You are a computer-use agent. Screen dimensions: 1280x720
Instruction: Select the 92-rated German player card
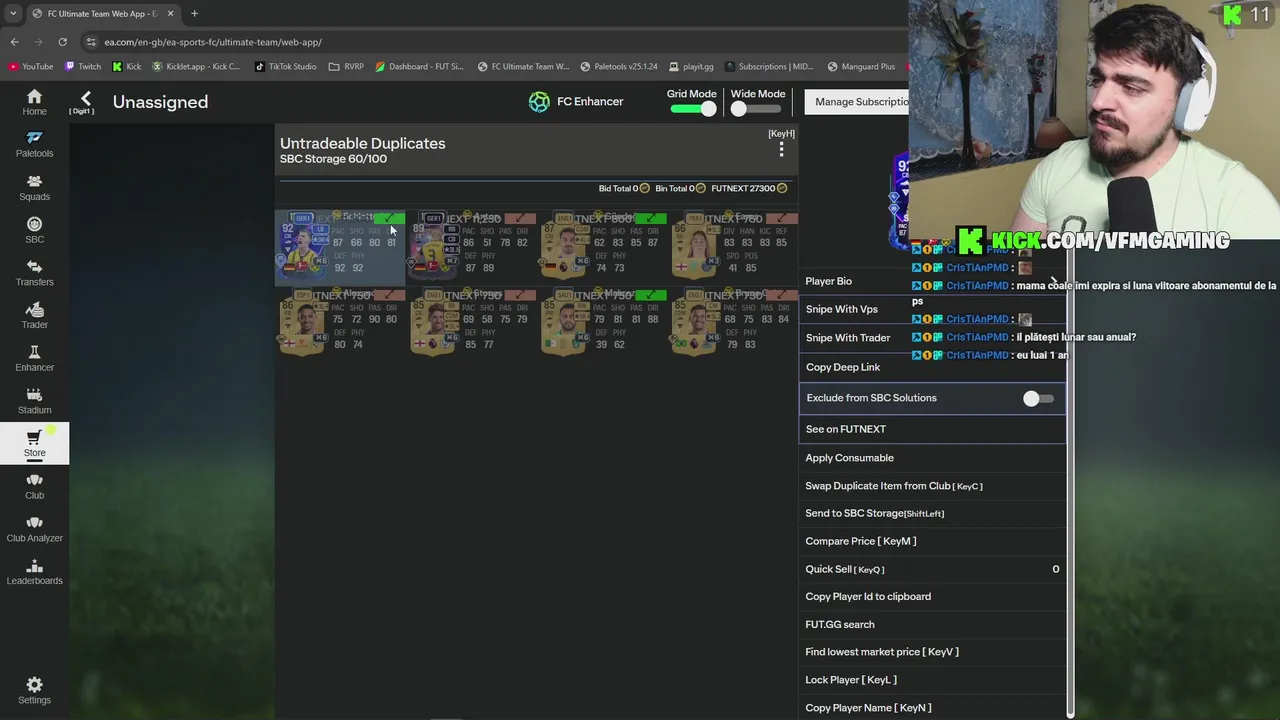pyautogui.click(x=340, y=246)
